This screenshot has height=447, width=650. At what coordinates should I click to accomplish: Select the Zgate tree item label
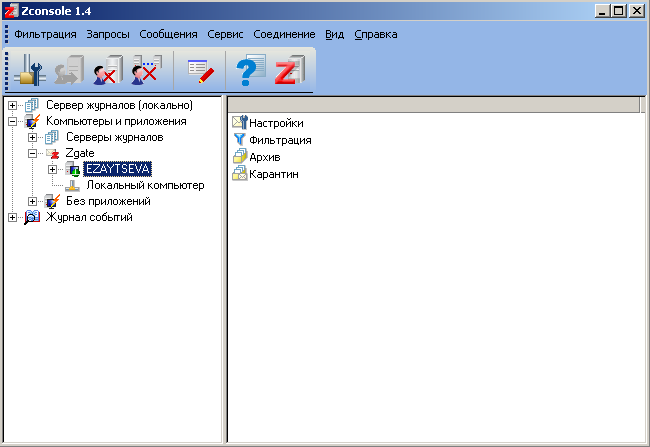tap(80, 153)
